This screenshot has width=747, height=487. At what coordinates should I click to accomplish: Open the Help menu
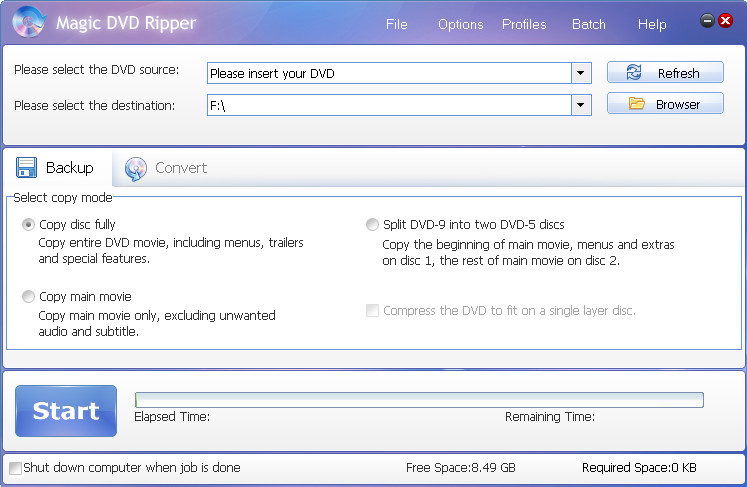pyautogui.click(x=652, y=24)
